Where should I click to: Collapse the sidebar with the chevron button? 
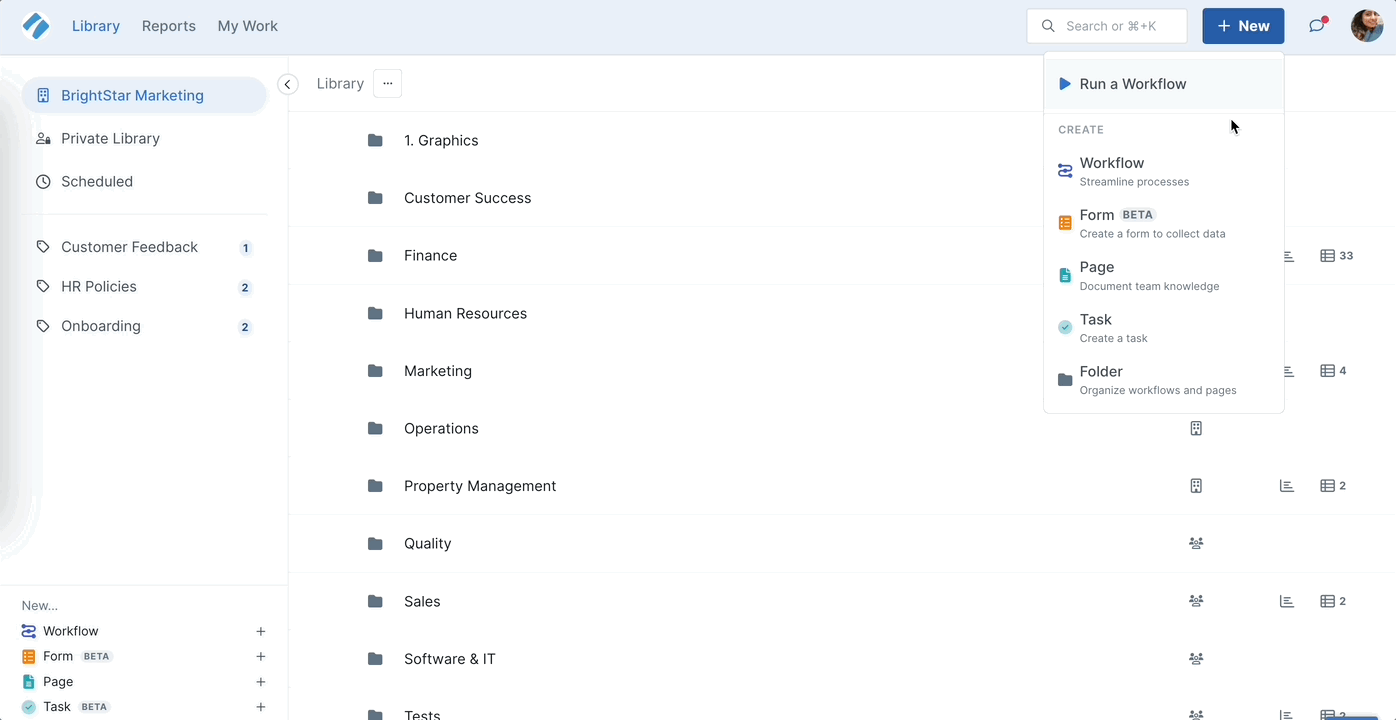tap(287, 84)
